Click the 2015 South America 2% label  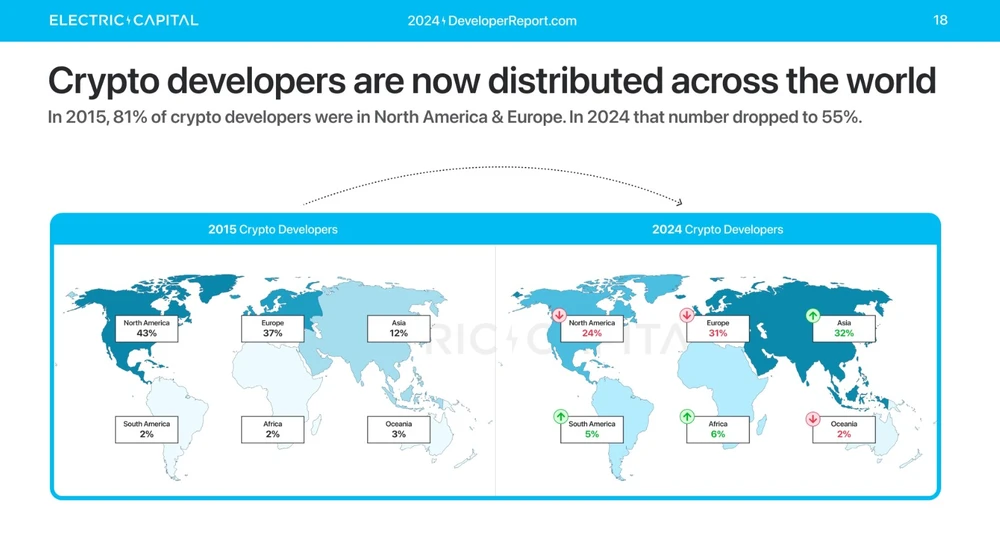point(147,429)
